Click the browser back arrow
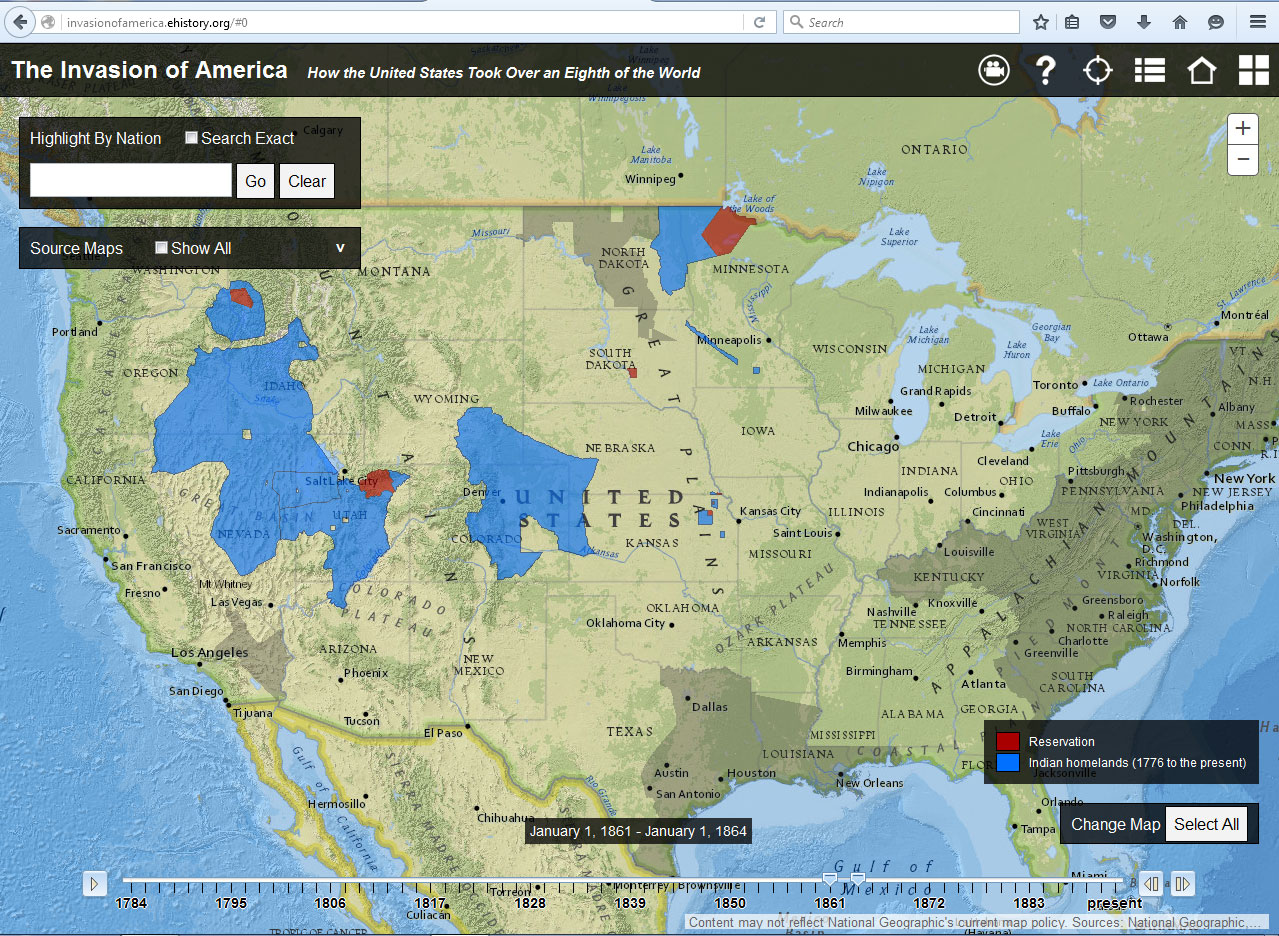This screenshot has height=936, width=1279. pyautogui.click(x=20, y=22)
